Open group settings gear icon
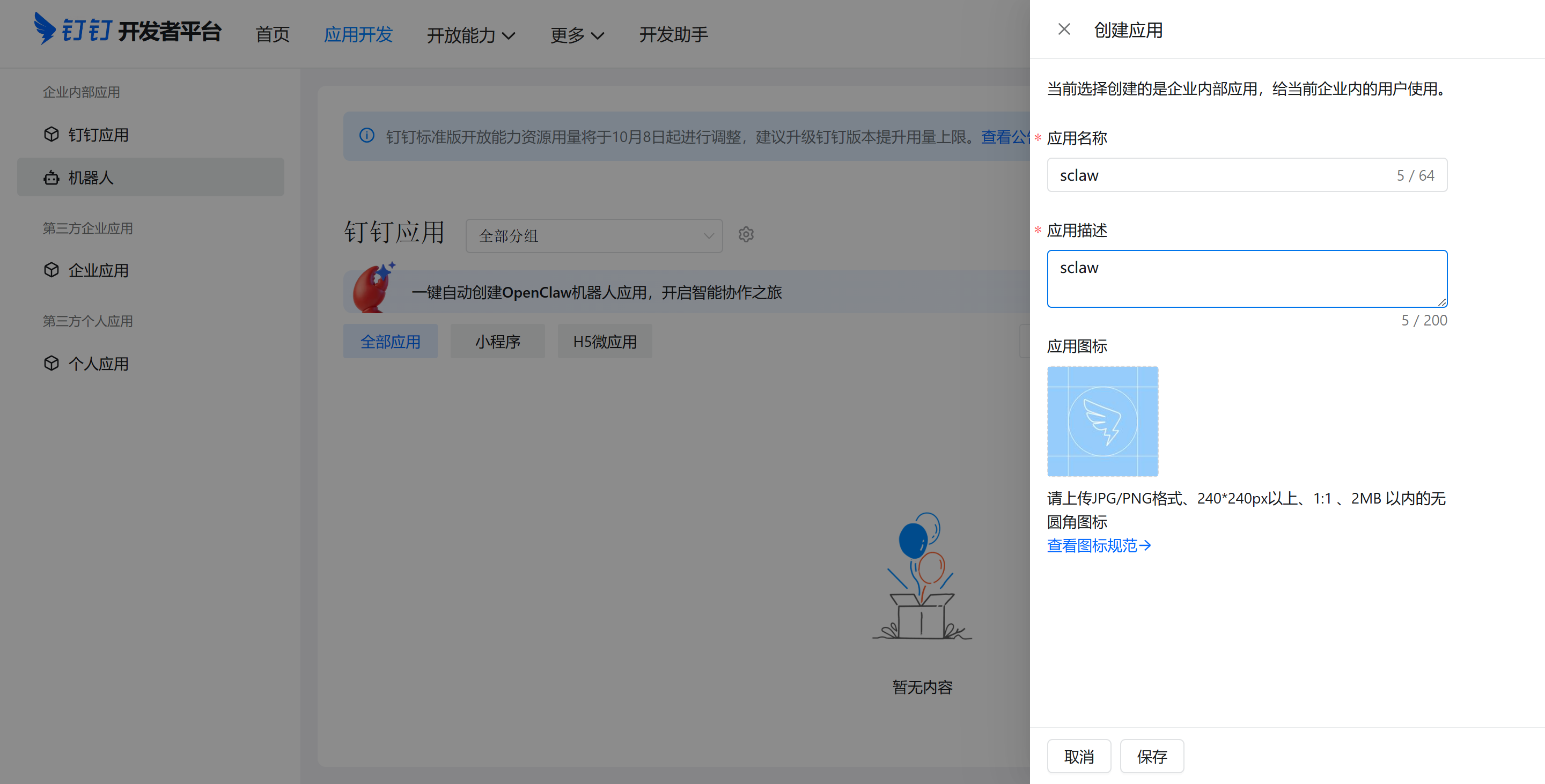The image size is (1545, 784). [x=746, y=234]
